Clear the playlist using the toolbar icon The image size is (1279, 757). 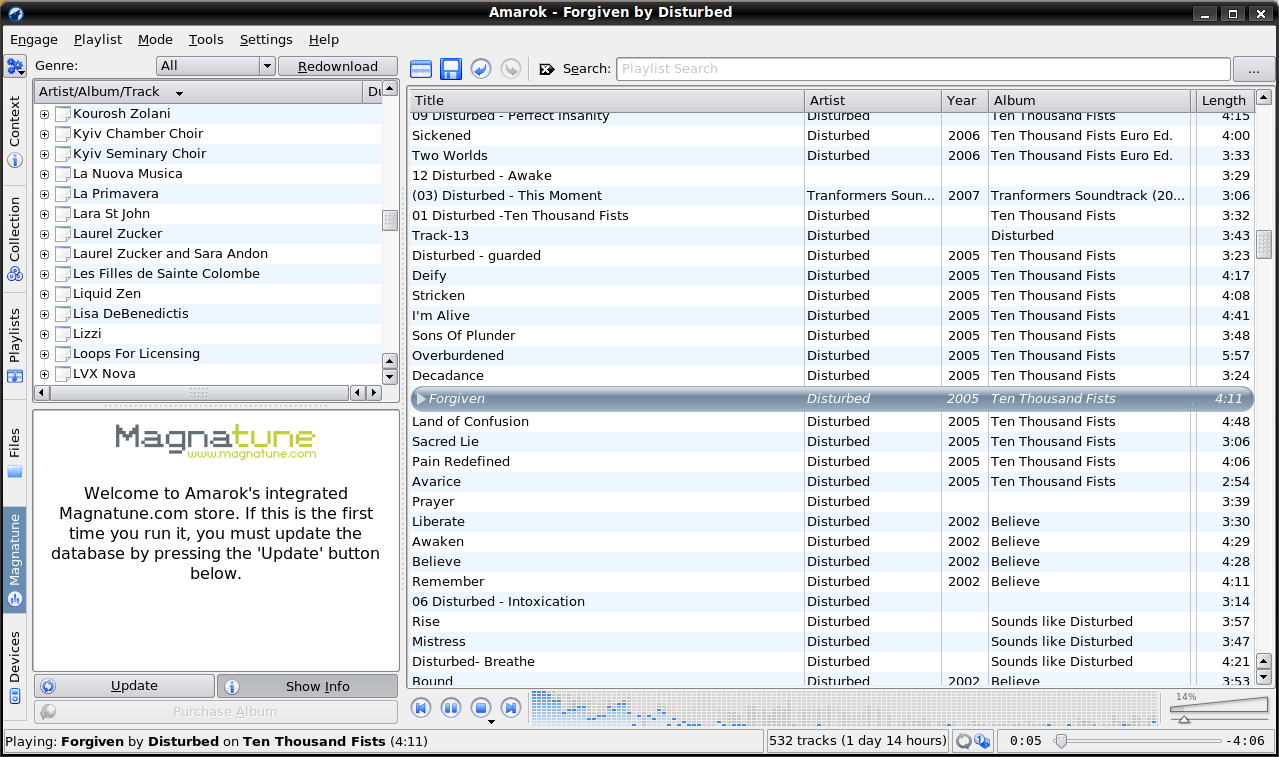tap(421, 69)
